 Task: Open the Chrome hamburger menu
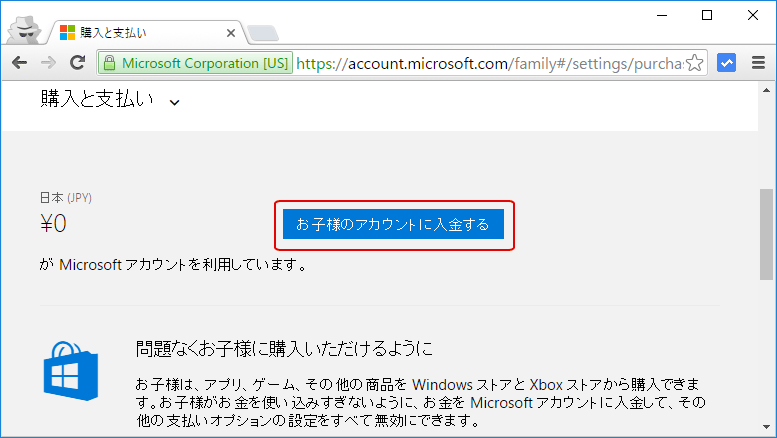click(758, 63)
